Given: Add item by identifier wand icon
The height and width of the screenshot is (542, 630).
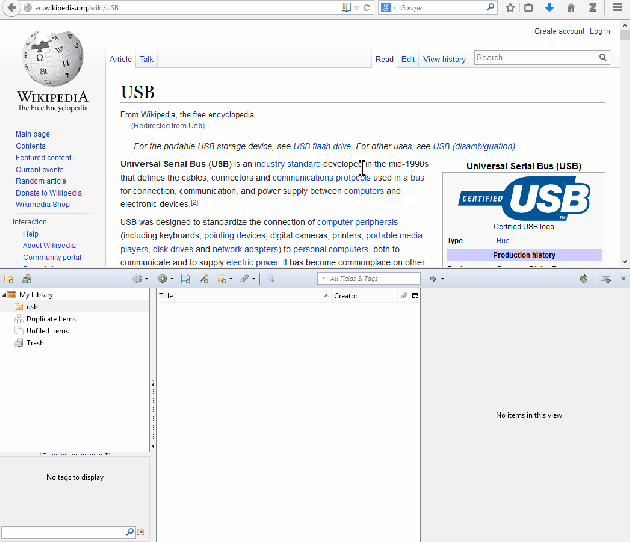Looking at the screenshot, I should point(204,279).
